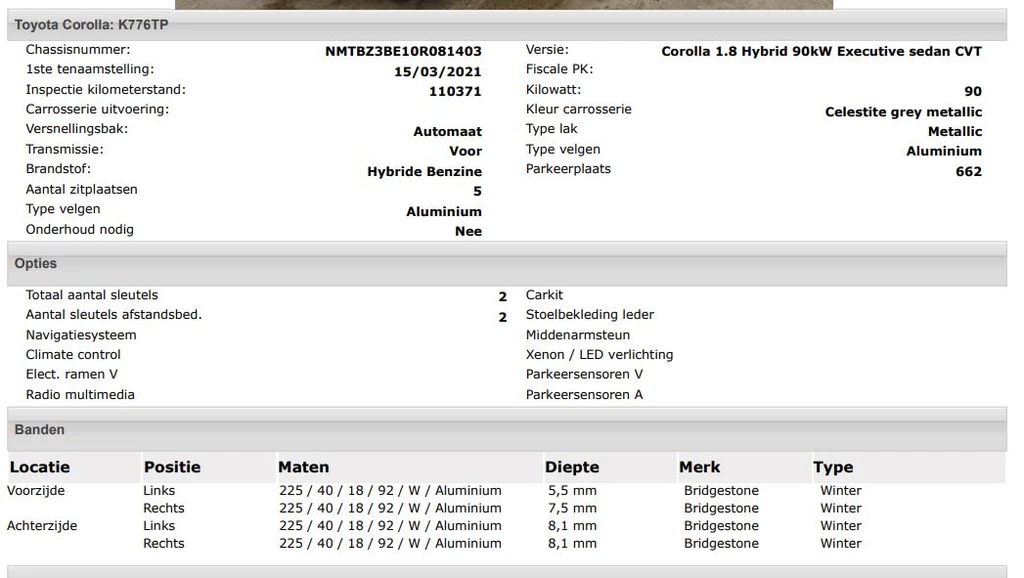Click the Banden section header

[40, 430]
